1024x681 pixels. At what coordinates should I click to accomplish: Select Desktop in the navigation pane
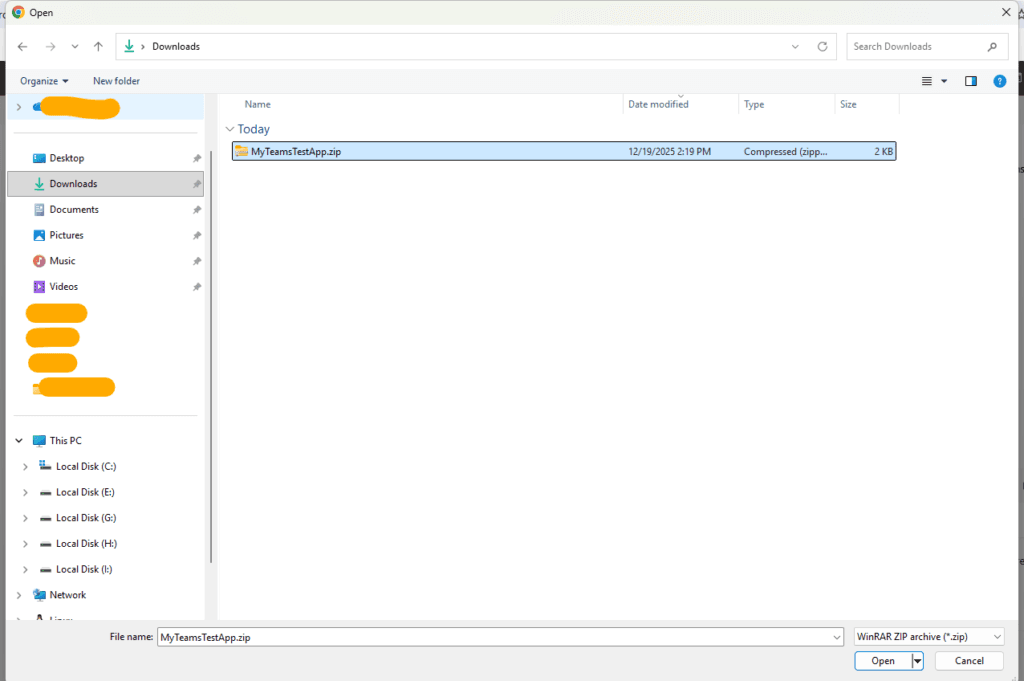[67, 158]
